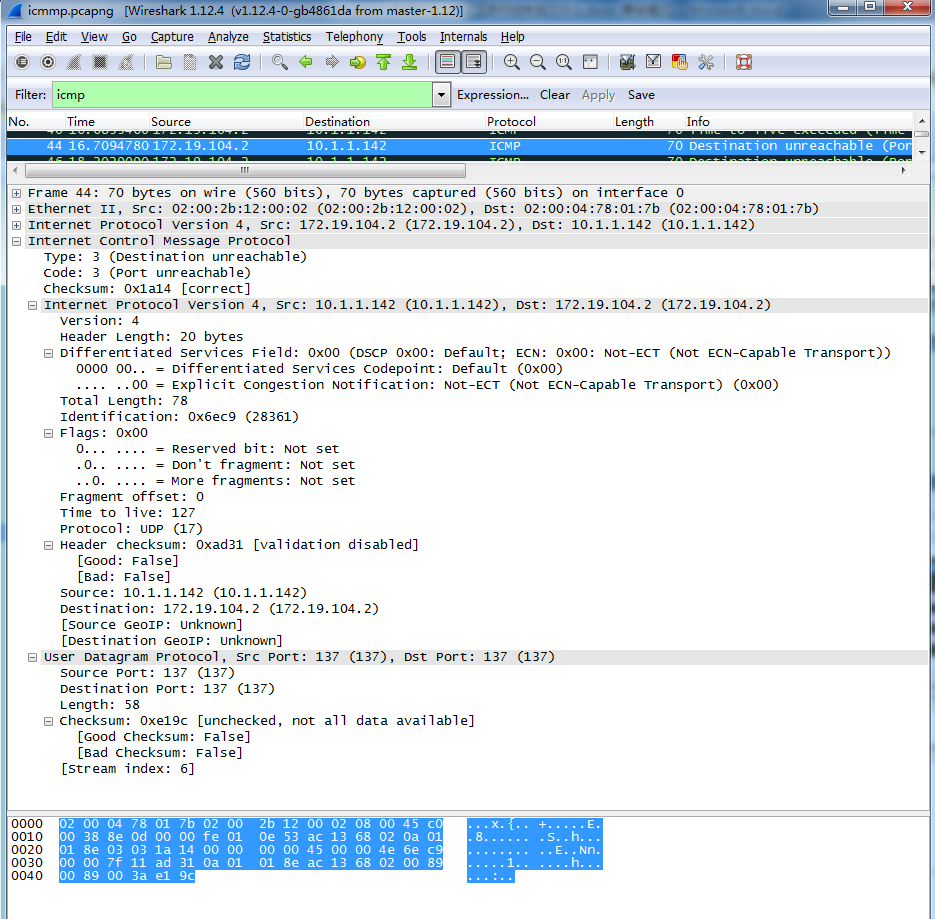The image size is (935, 919).
Task: Collapse the User Datagram Protocol node
Action: [x=33, y=657]
